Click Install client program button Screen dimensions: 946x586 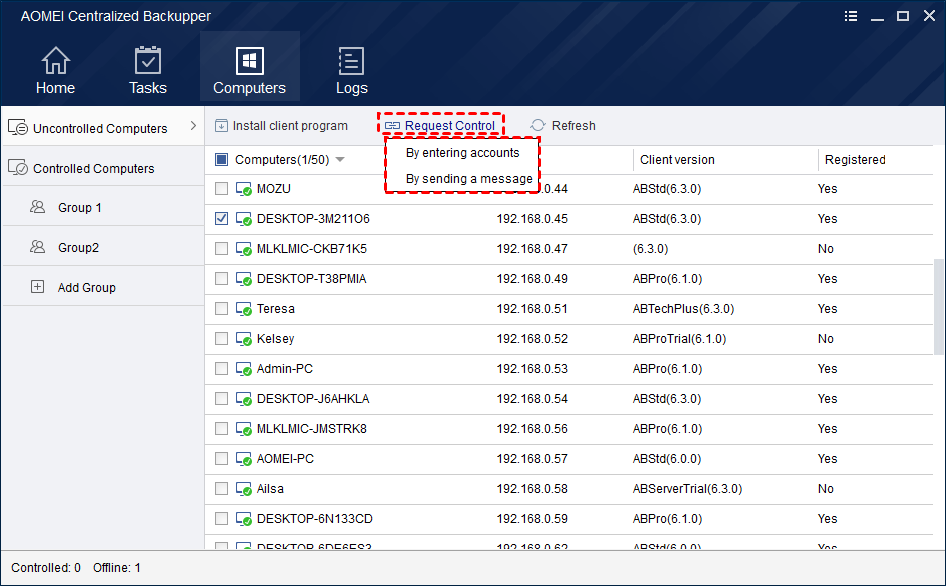tap(281, 126)
